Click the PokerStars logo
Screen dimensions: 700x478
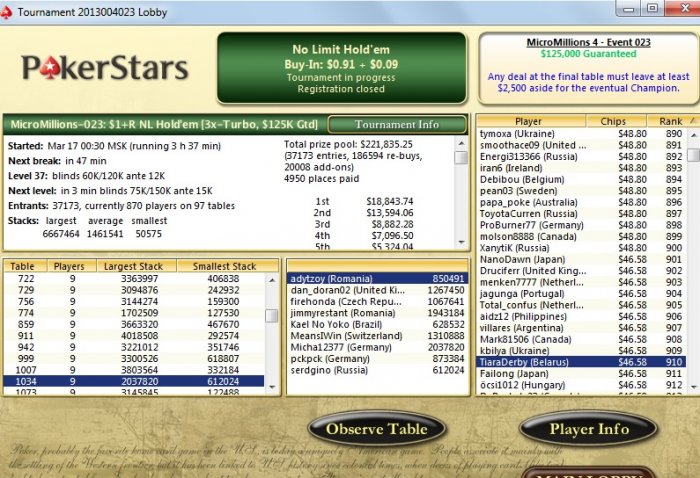[105, 68]
